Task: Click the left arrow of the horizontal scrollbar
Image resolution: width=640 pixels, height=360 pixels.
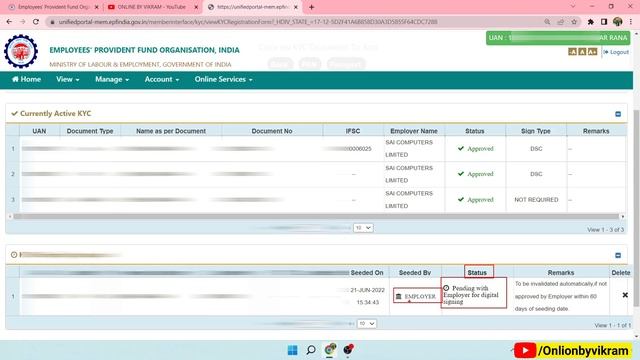Action: [10, 216]
